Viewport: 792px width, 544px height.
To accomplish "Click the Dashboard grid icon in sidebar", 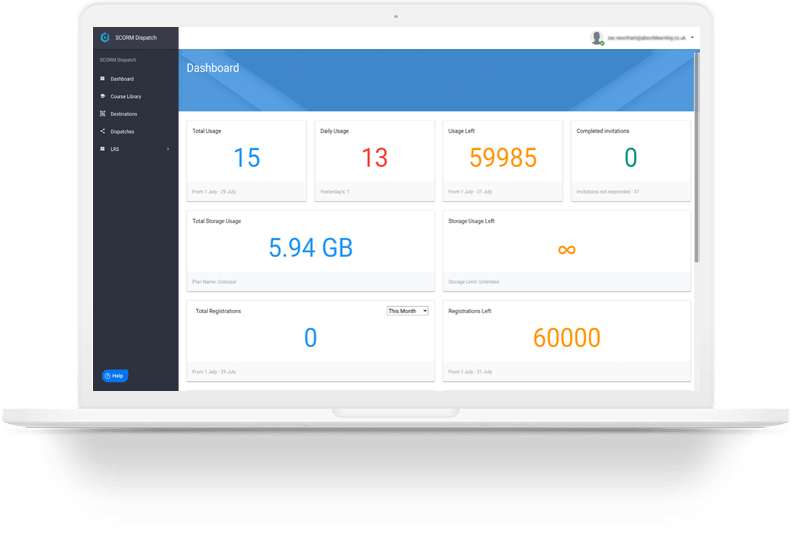I will coord(103,79).
